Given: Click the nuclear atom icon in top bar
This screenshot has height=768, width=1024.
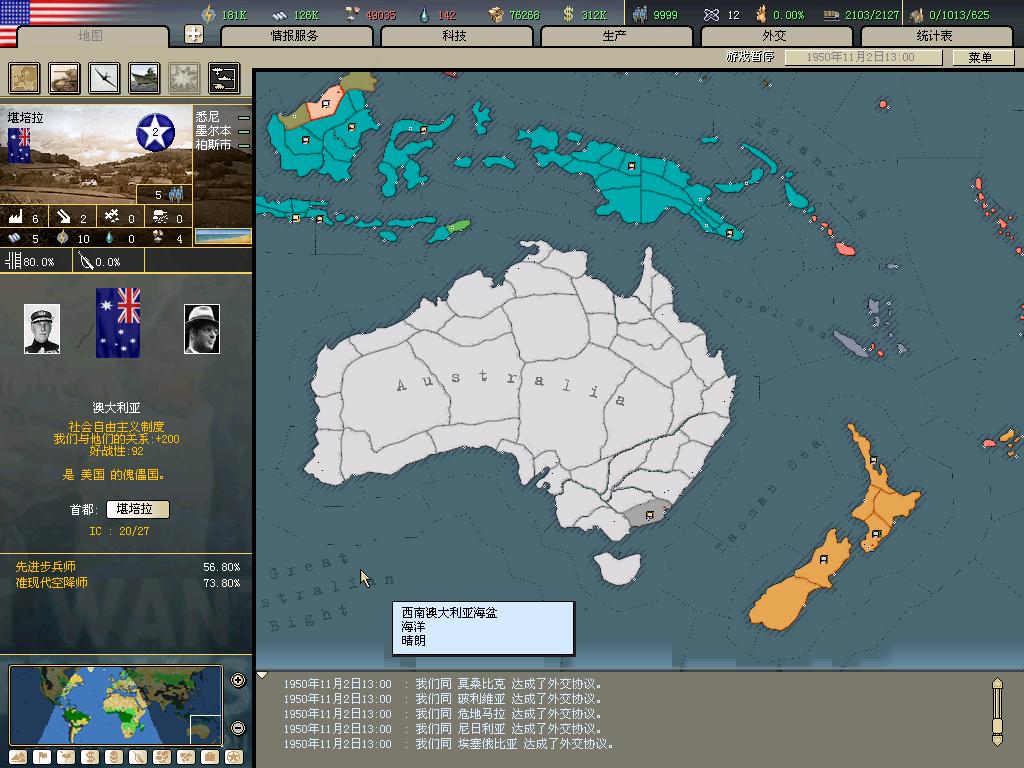Looking at the screenshot, I should [x=712, y=14].
